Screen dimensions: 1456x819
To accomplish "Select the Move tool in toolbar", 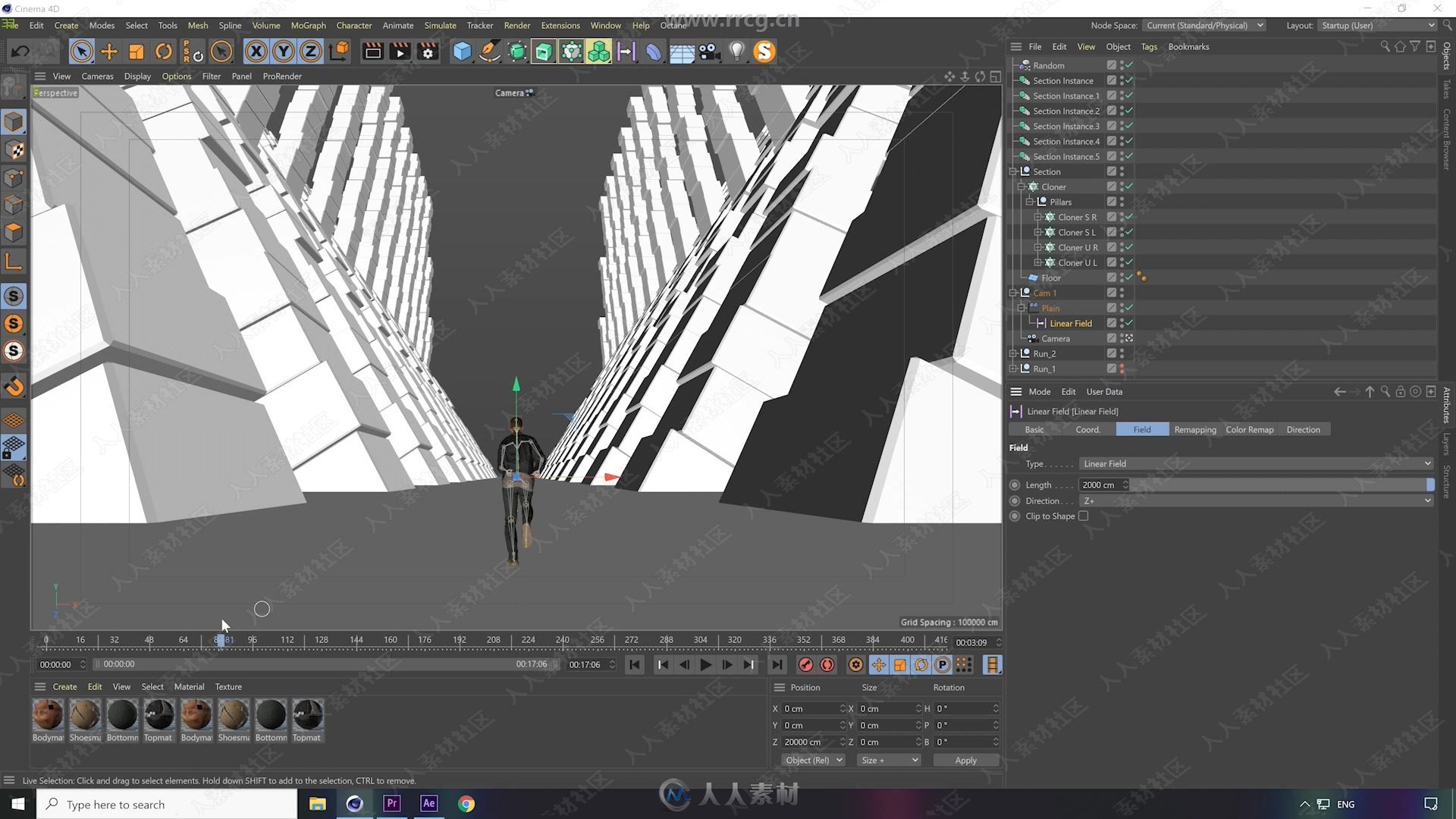I will pyautogui.click(x=110, y=51).
